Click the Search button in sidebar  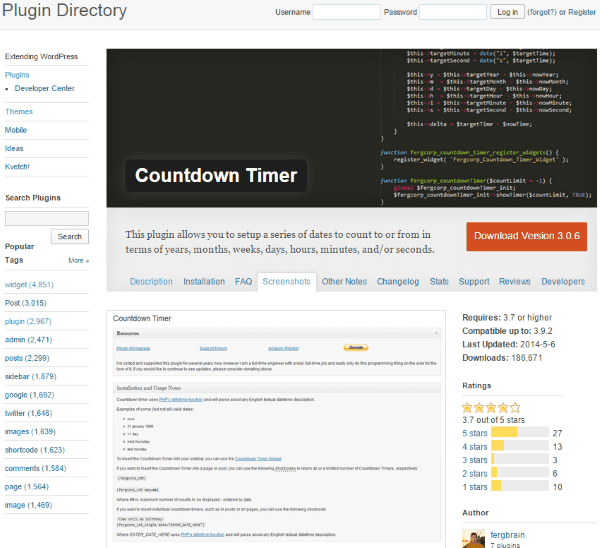click(x=69, y=237)
